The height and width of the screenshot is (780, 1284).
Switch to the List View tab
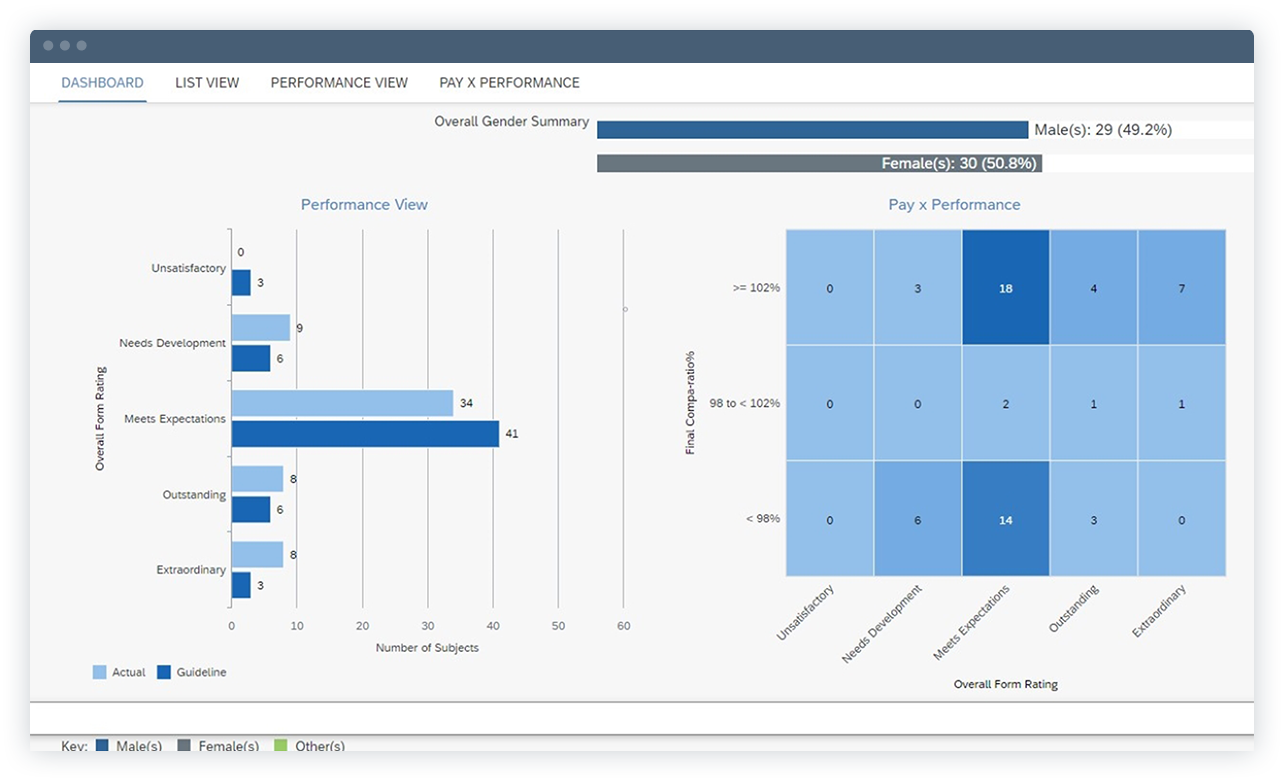coord(206,83)
